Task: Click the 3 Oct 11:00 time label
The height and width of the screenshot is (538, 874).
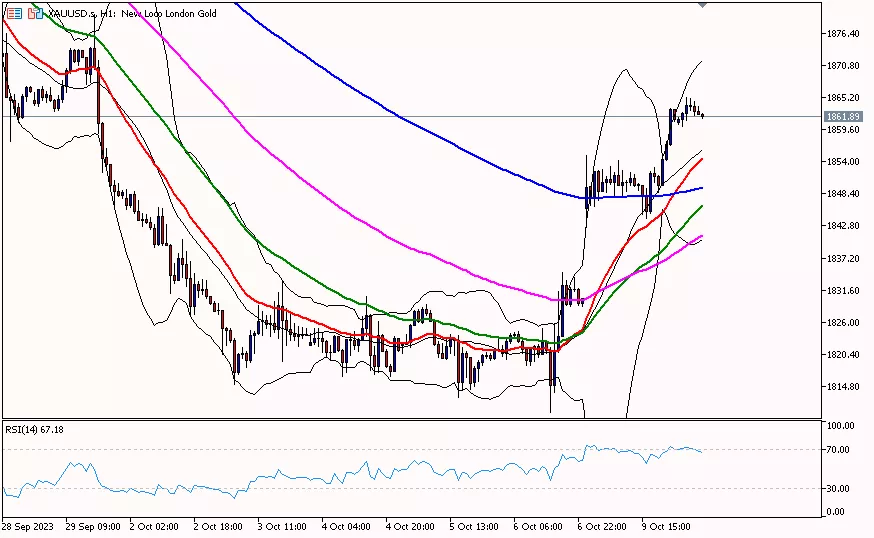Action: coord(282,526)
